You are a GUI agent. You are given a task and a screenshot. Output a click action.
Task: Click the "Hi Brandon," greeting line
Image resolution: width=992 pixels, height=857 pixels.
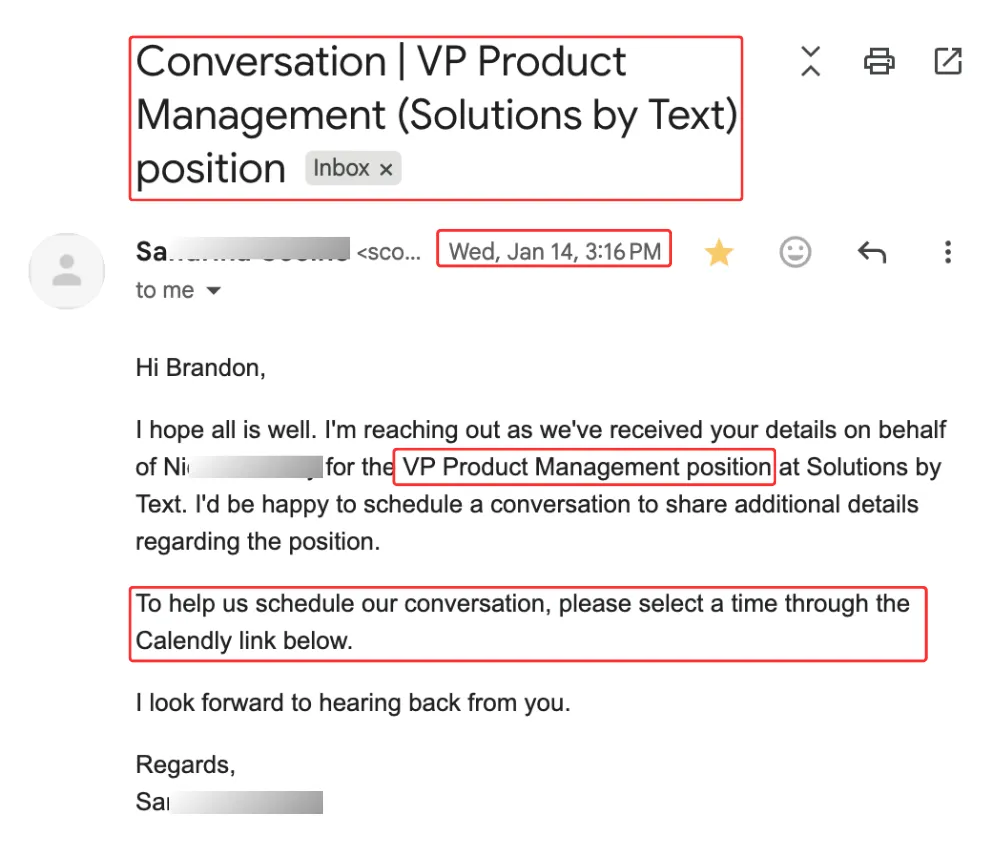(x=201, y=368)
